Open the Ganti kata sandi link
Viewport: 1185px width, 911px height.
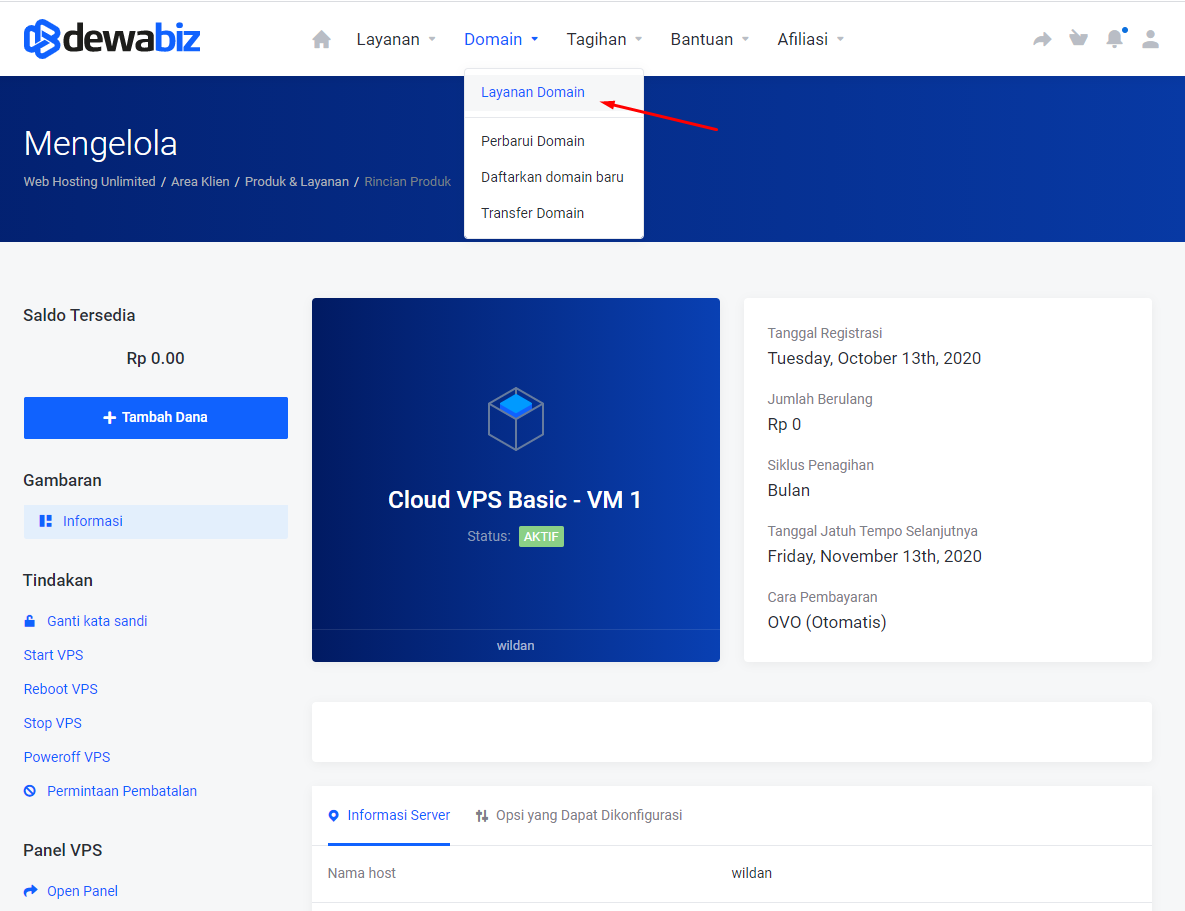(97, 621)
